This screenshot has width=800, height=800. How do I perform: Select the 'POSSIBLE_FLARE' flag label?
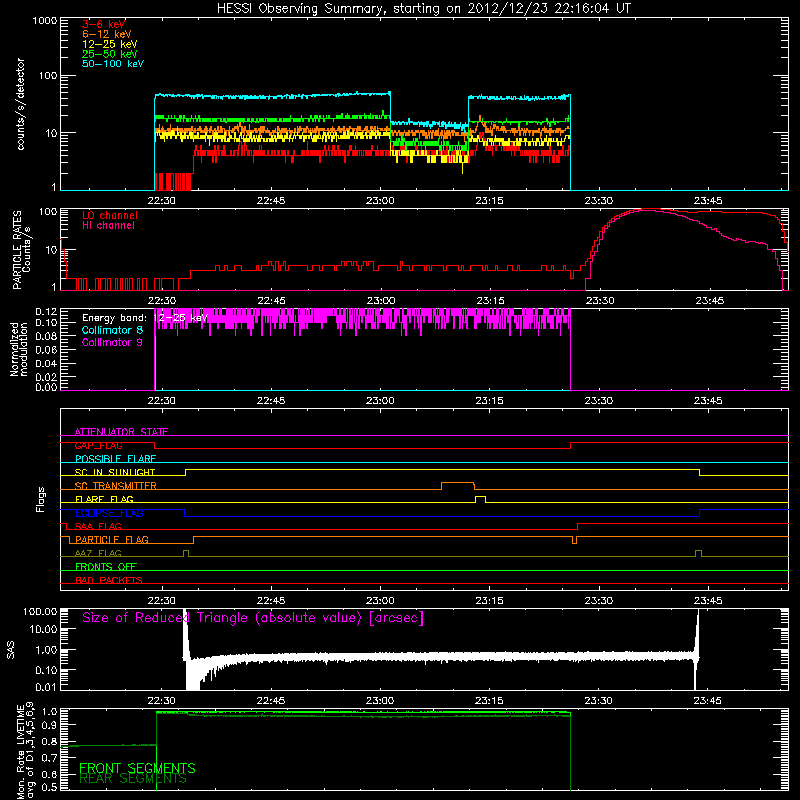point(115,459)
